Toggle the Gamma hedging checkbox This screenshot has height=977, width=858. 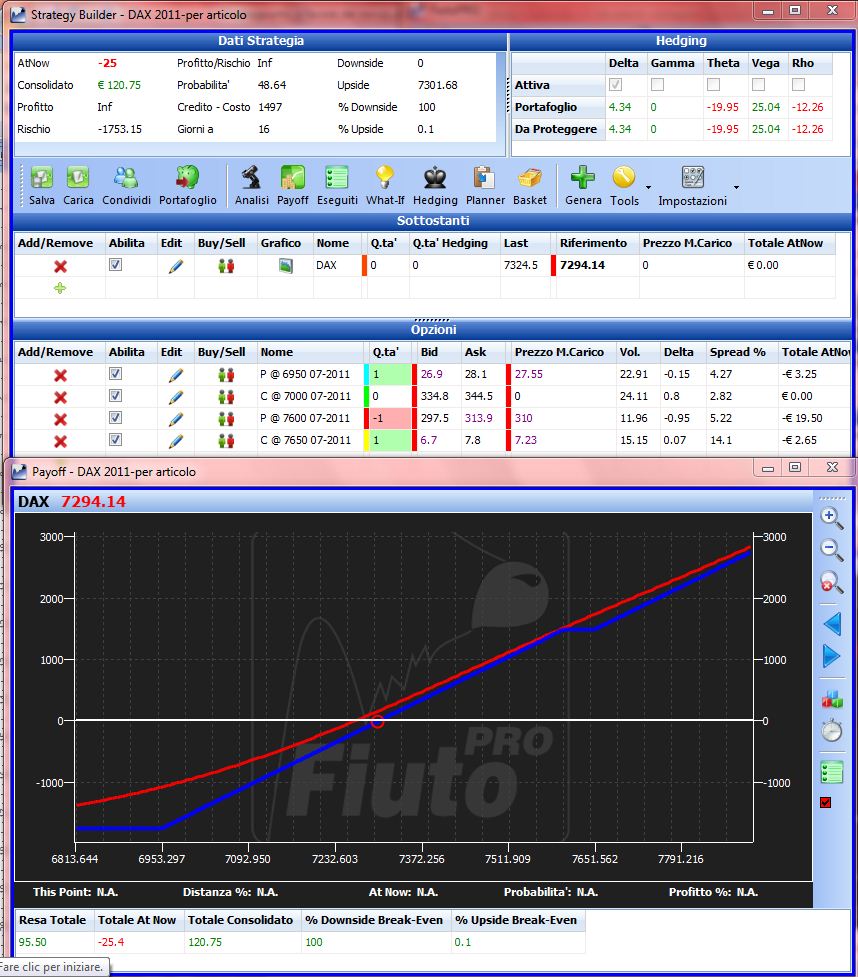click(x=657, y=85)
